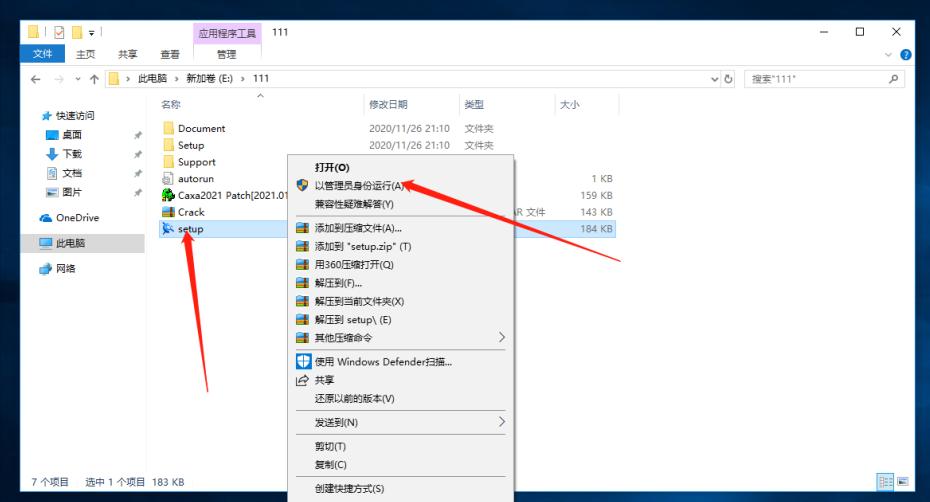Choose 解压到(F)... in the context menu

pyautogui.click(x=338, y=283)
